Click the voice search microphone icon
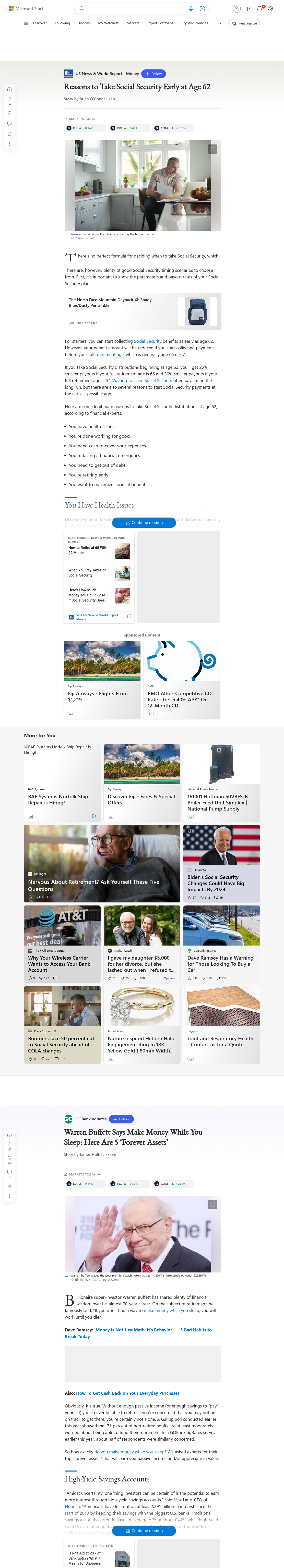Viewport: 284px width, 1568px height. coord(191,8)
